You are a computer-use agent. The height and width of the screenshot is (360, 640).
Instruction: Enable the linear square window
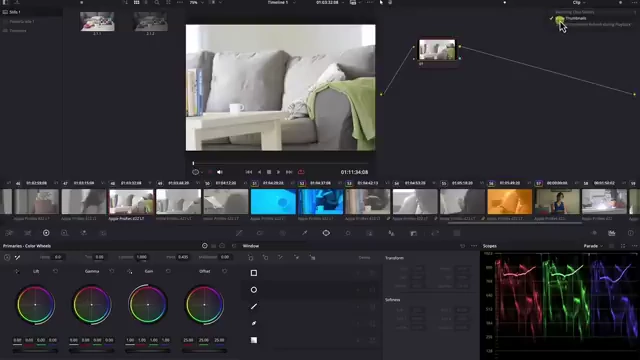pyautogui.click(x=254, y=273)
